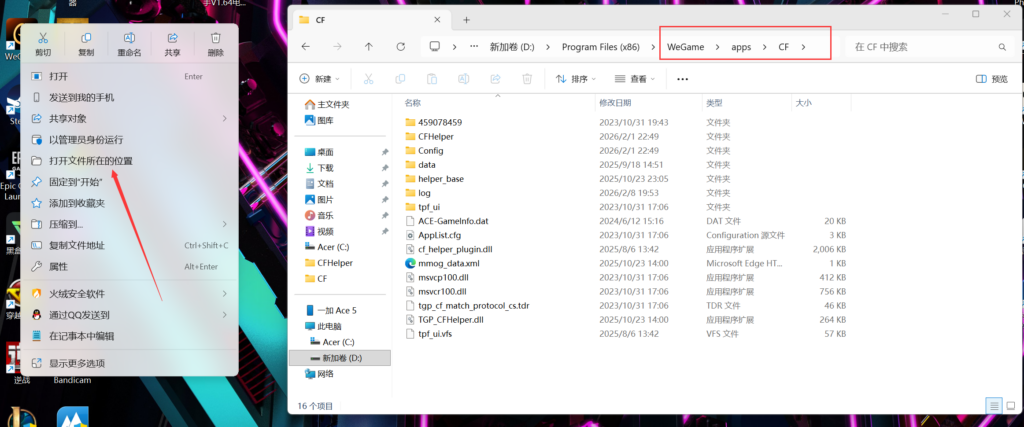Open the 排序 dropdown
1024x427 pixels.
point(576,79)
